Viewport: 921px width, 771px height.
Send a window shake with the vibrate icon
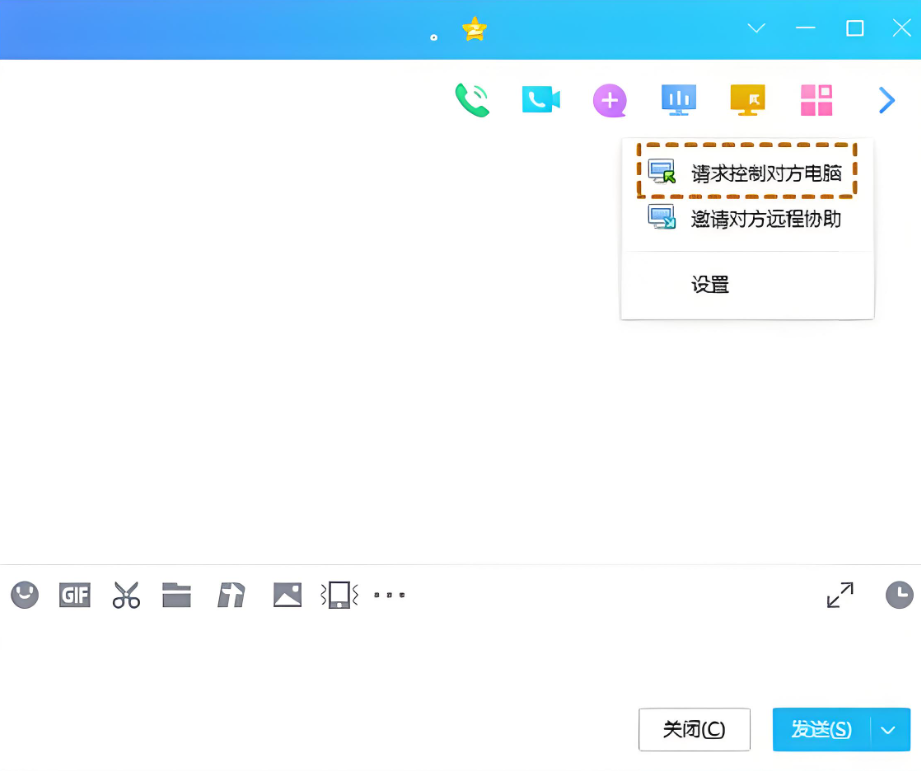[339, 595]
